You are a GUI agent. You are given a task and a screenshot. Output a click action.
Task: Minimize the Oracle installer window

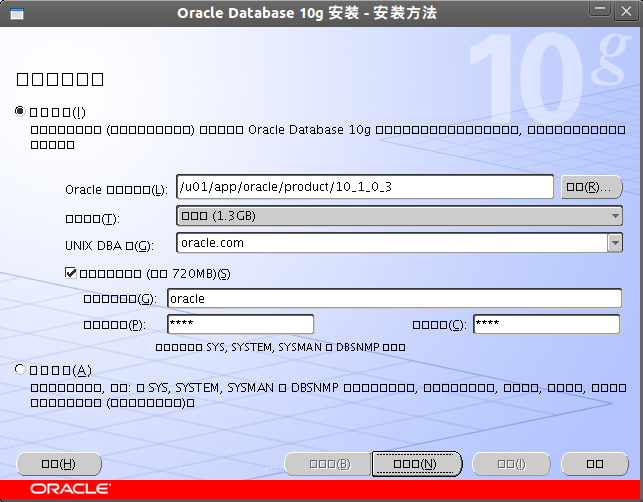tap(600, 9)
